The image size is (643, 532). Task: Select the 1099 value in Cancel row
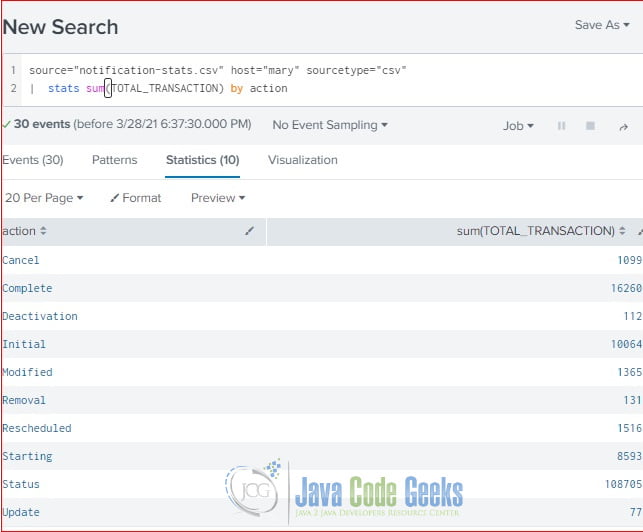(x=629, y=260)
